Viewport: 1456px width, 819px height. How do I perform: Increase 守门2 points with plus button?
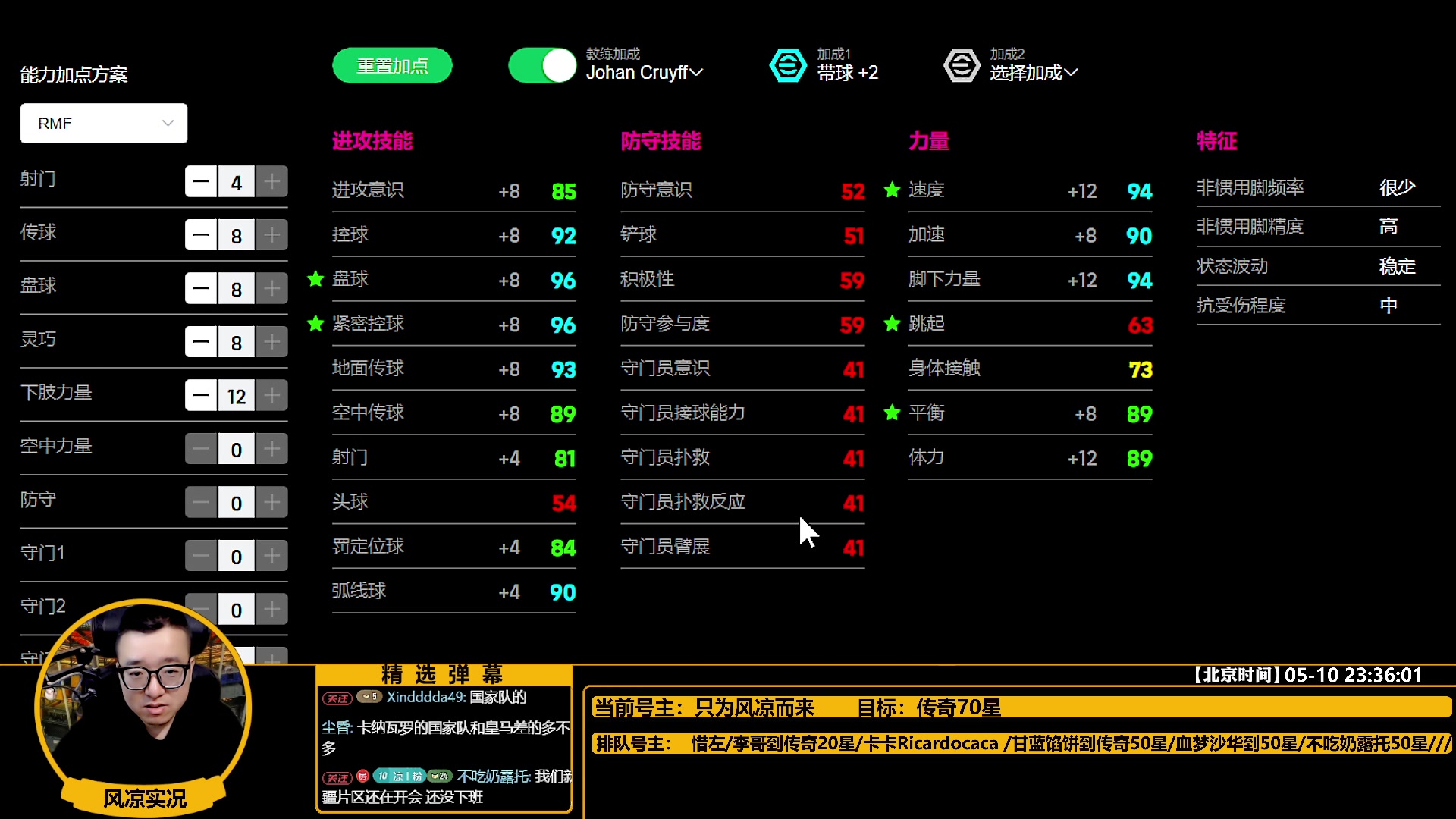tap(272, 609)
